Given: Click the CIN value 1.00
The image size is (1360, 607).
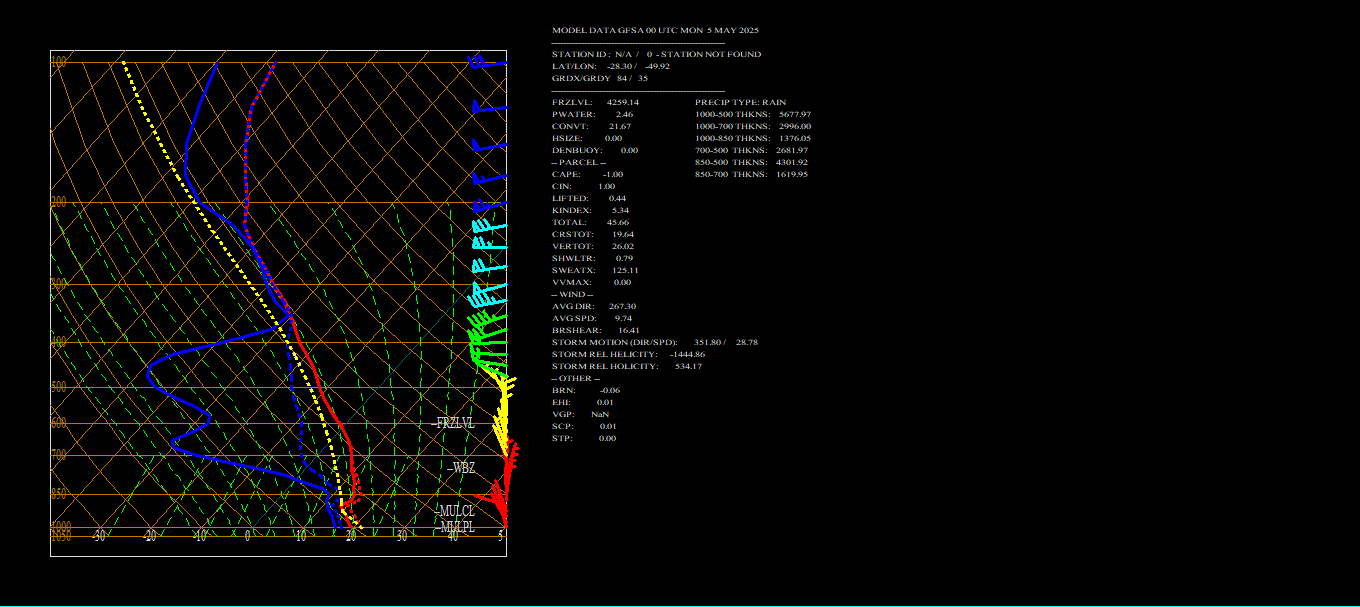Looking at the screenshot, I should tap(606, 186).
